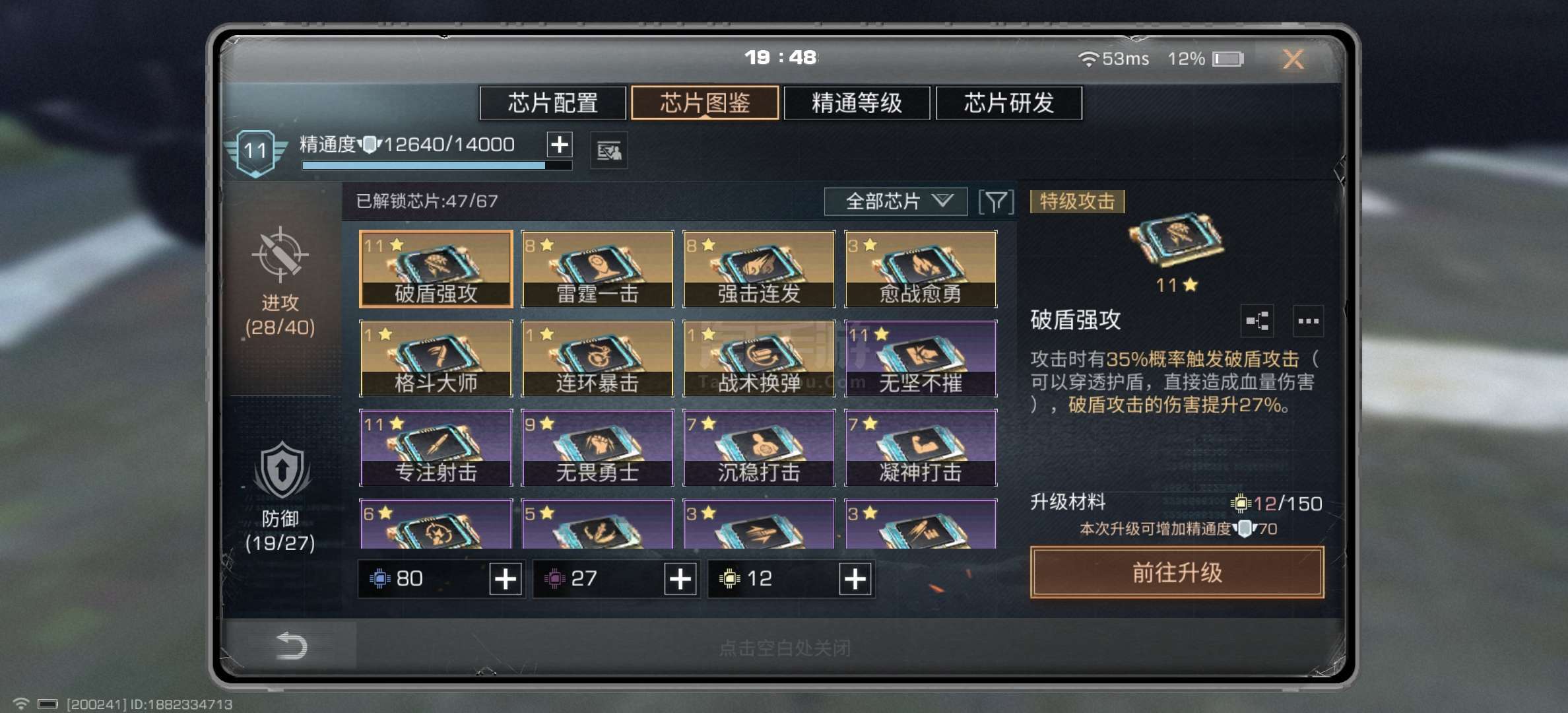This screenshot has width=1568, height=713.
Task: Open the three-dot more options icon
Action: click(1308, 322)
